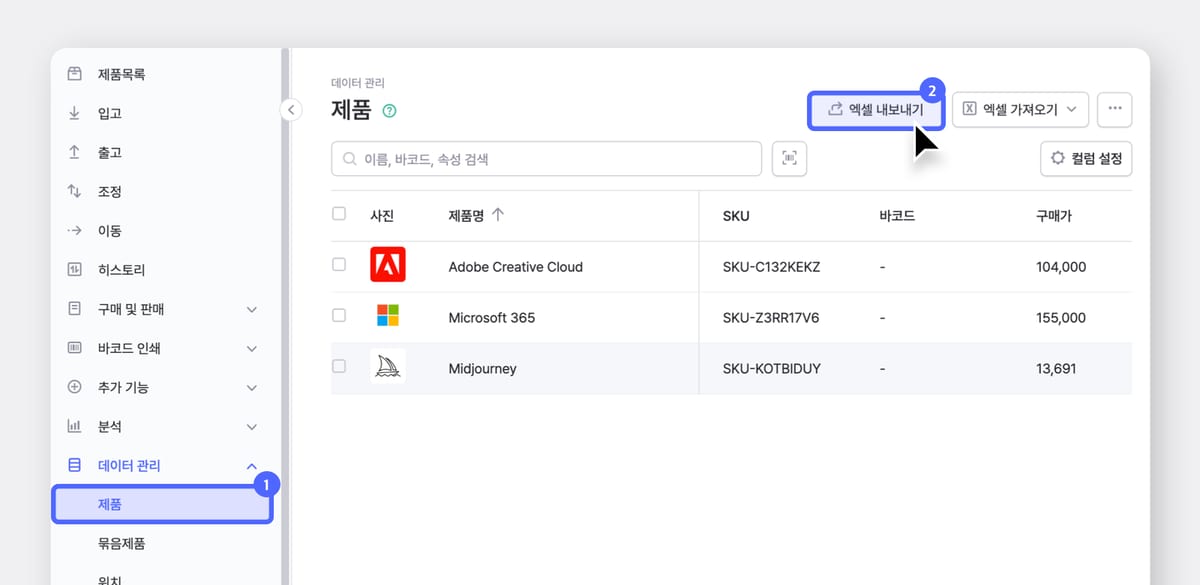The height and width of the screenshot is (585, 1200).
Task: Collapse the sidebar with the arrow button
Action: [291, 110]
